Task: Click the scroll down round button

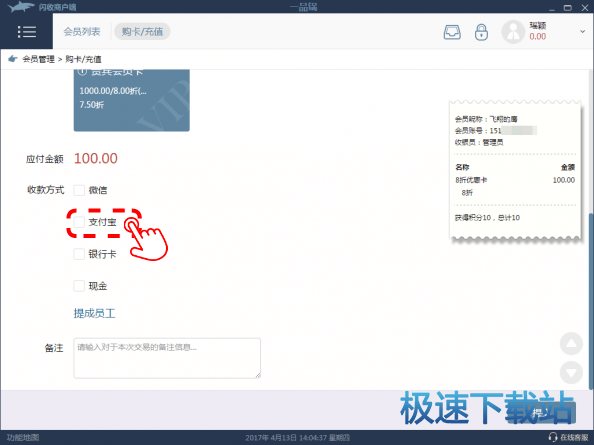Action: click(571, 372)
